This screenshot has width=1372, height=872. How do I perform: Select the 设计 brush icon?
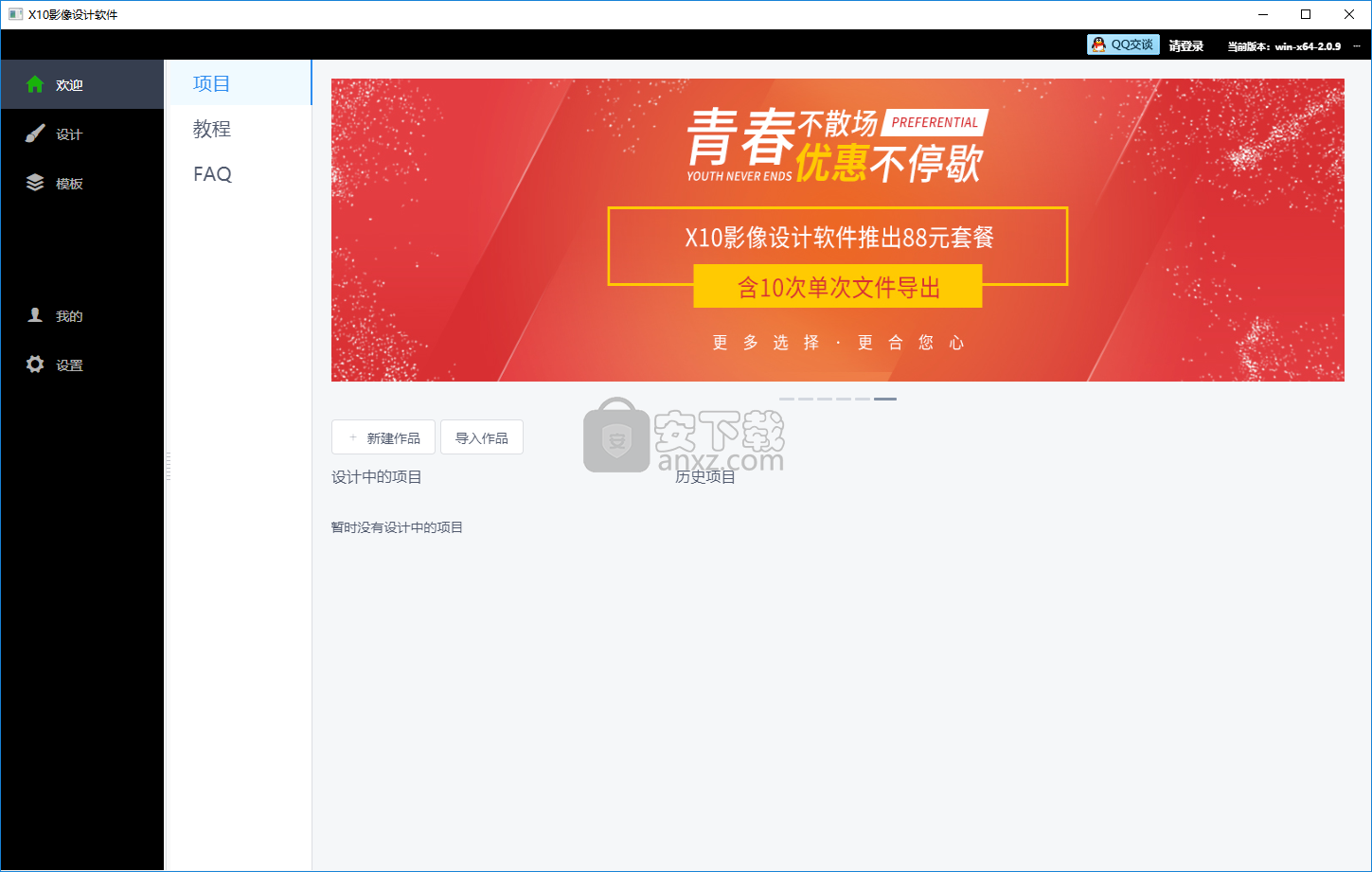click(x=35, y=133)
